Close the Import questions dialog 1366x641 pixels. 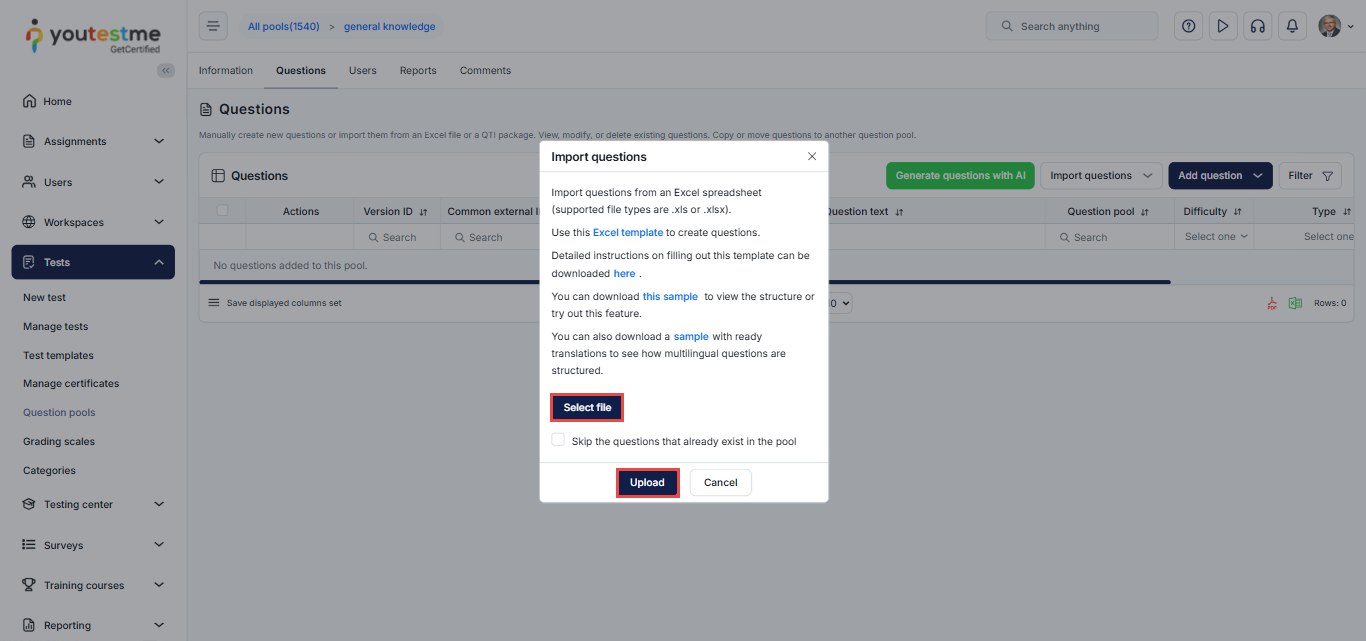(812, 156)
